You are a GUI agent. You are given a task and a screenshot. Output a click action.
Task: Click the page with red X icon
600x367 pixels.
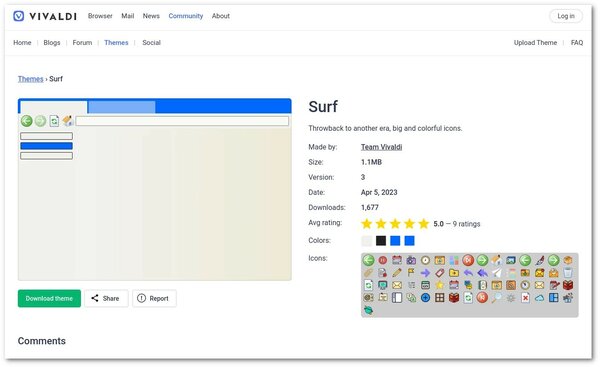(525, 298)
